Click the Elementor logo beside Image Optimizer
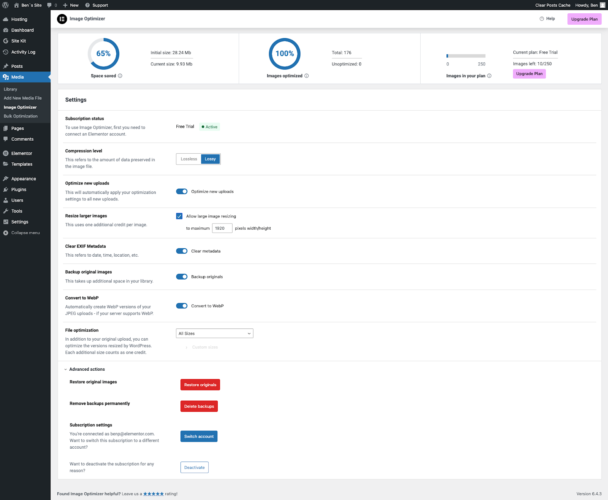608x500 pixels. tap(63, 18)
